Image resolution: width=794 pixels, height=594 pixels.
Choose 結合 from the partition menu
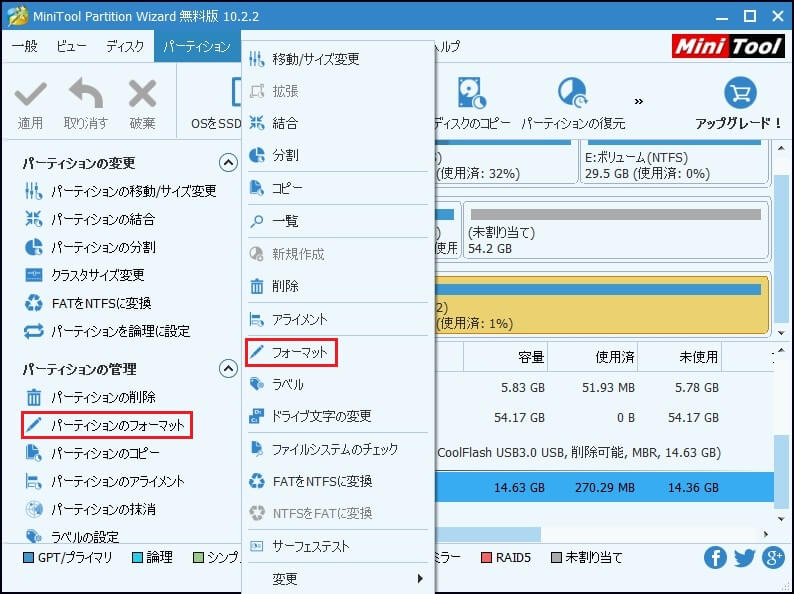click(x=338, y=123)
